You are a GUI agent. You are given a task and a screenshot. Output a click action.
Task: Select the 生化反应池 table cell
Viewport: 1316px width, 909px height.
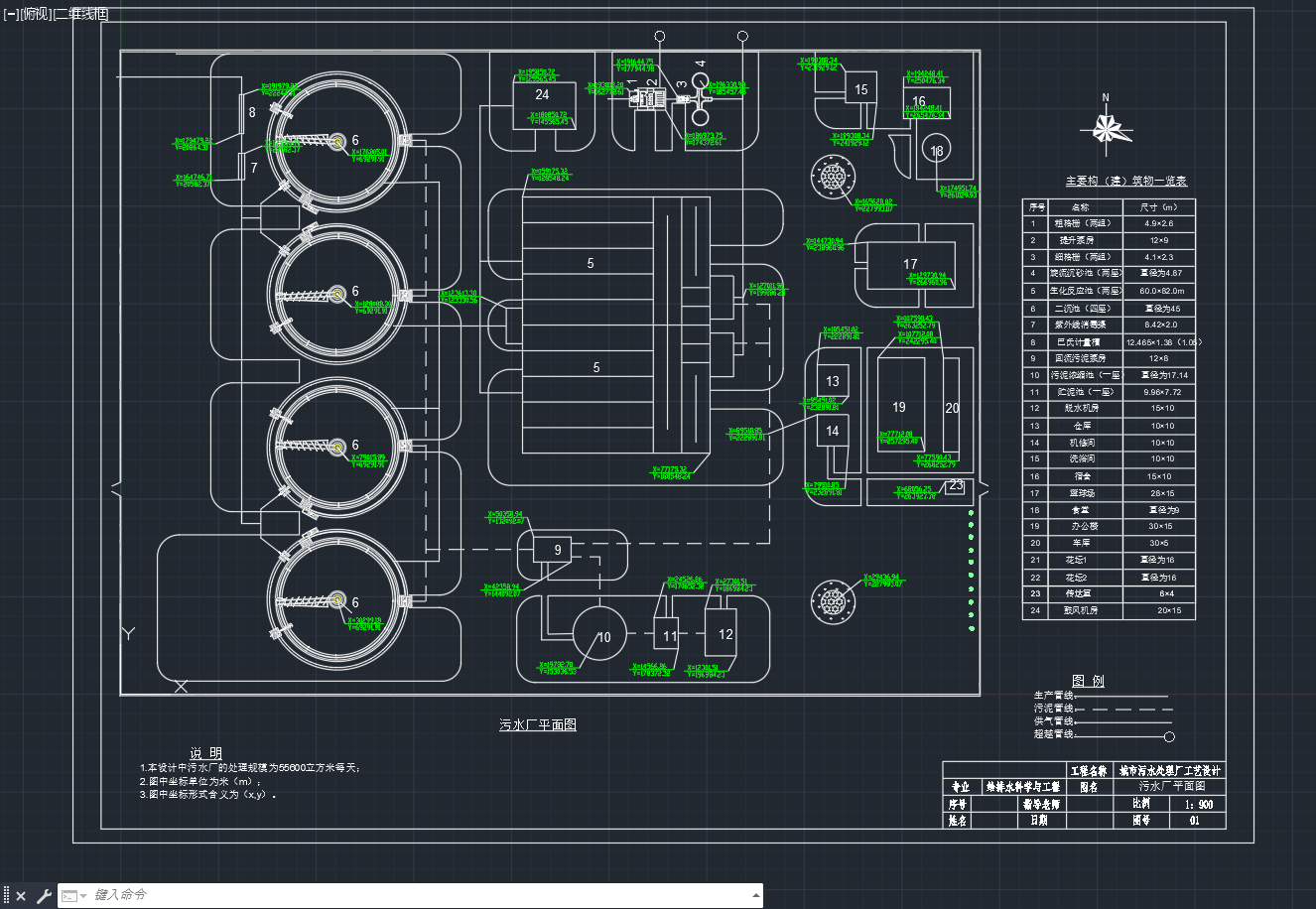tap(1084, 291)
